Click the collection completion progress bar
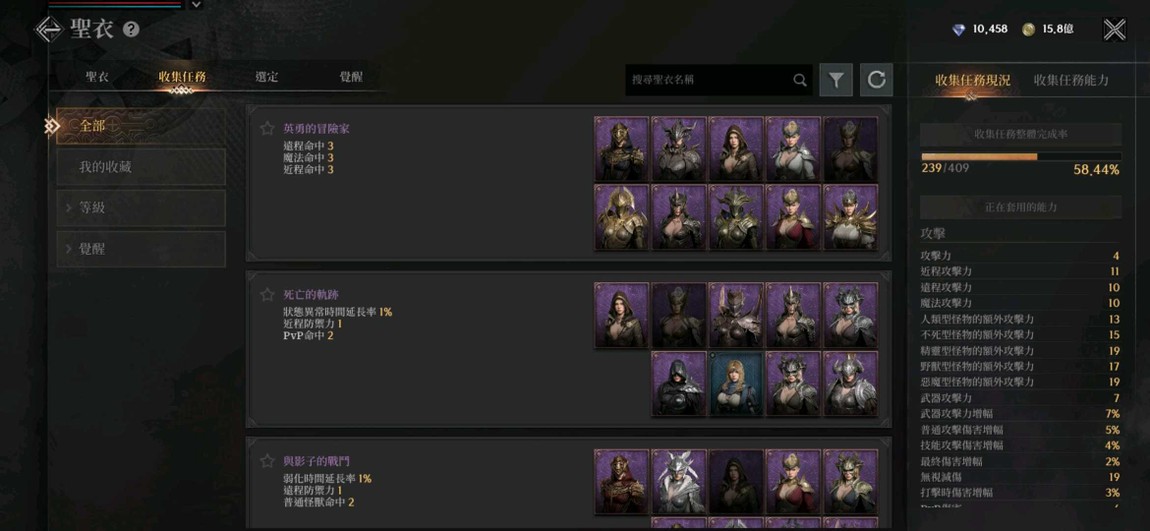Image resolution: width=1150 pixels, height=531 pixels. point(1021,156)
